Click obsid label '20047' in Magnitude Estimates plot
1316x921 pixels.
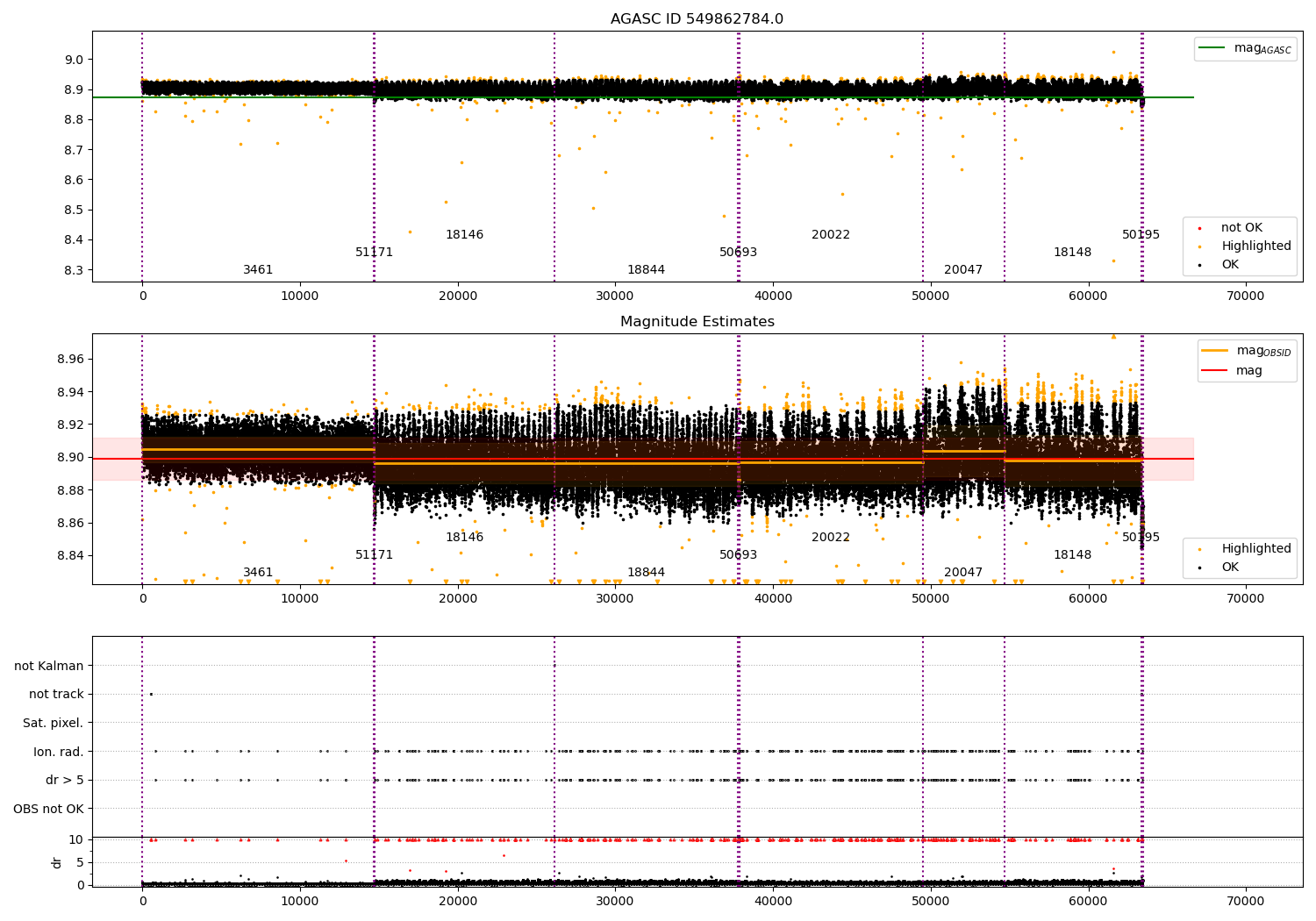click(963, 573)
